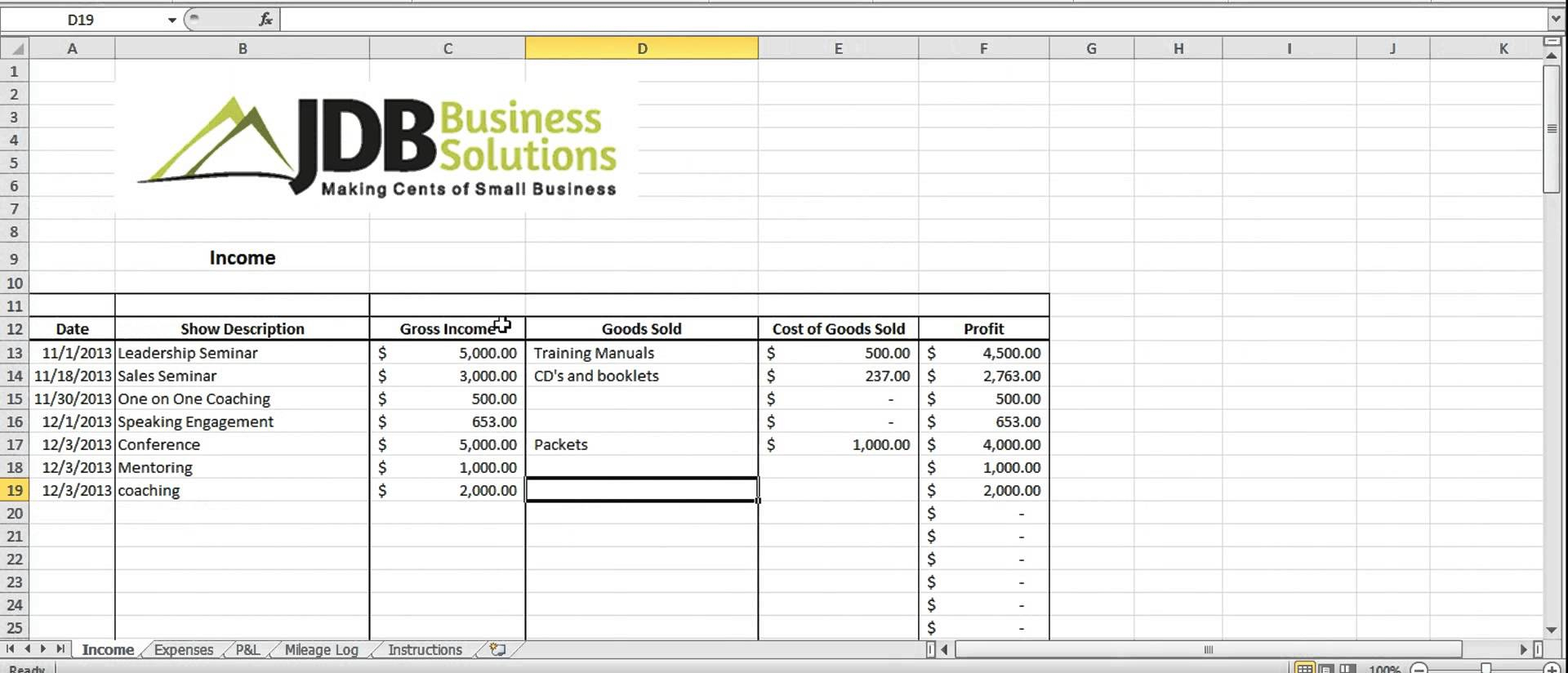Click the Insert Function fx icon
The image size is (1568, 673).
pos(265,19)
